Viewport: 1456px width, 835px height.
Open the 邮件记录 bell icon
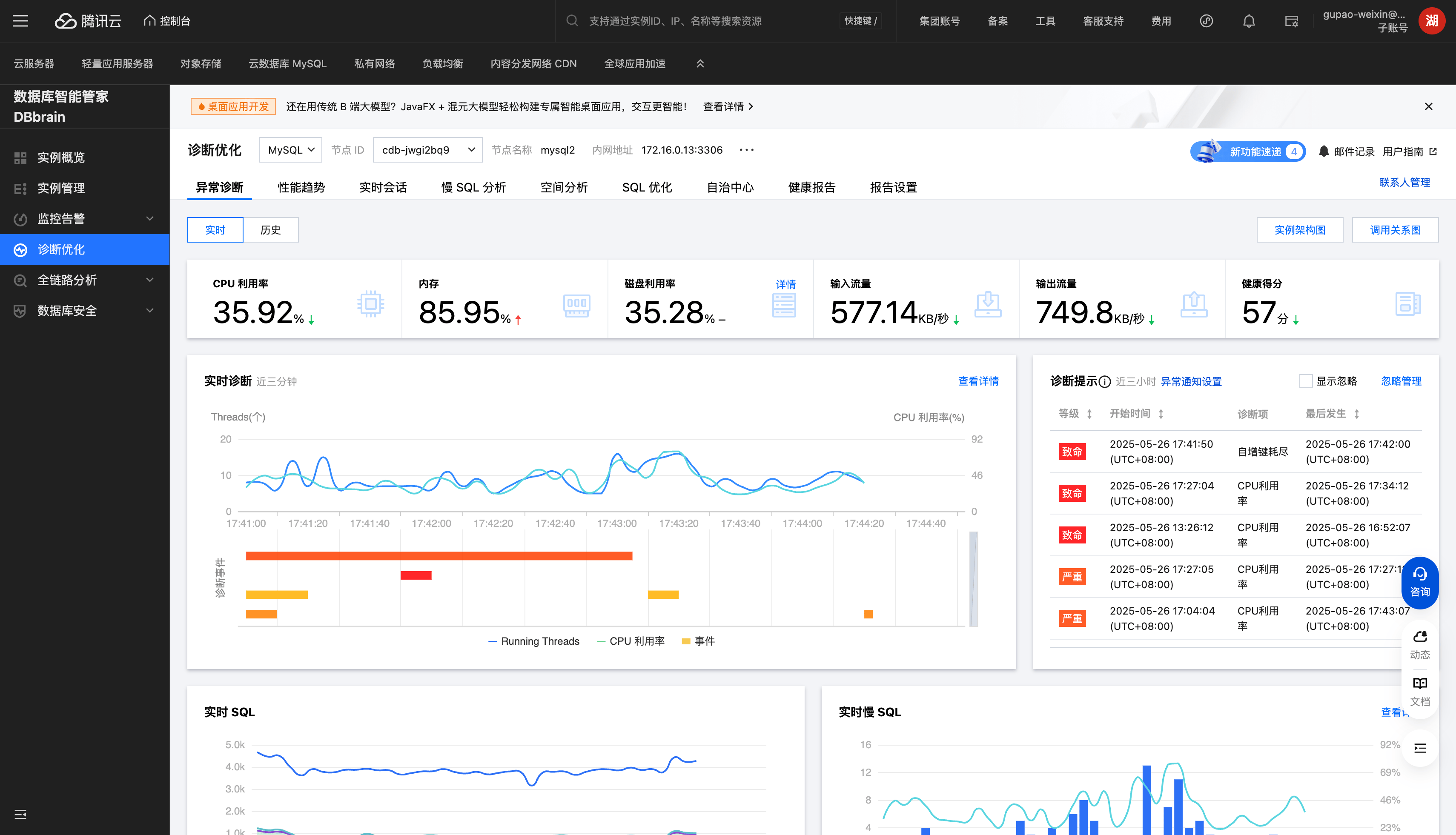(x=1324, y=152)
